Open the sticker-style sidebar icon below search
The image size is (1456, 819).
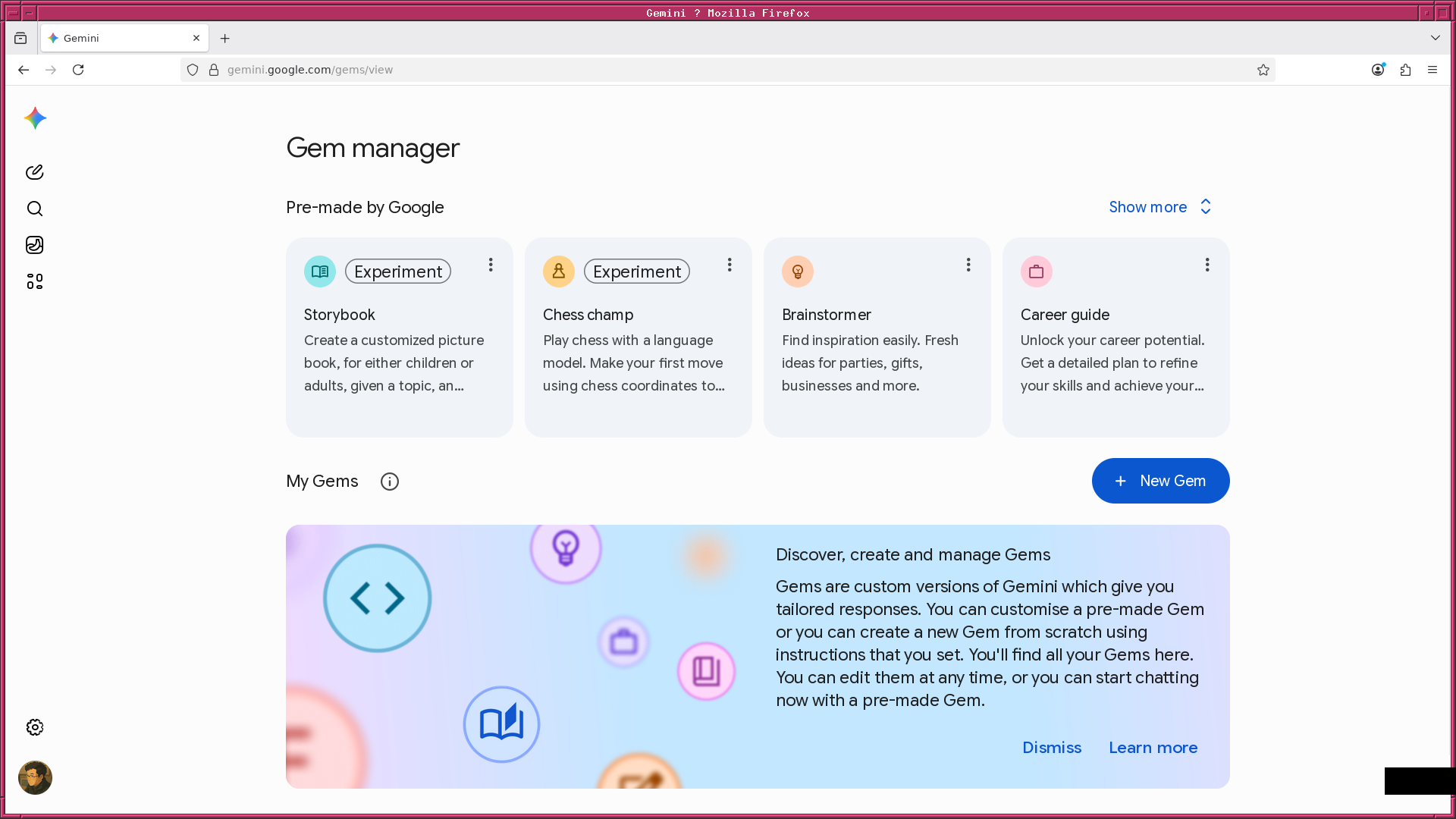pyautogui.click(x=35, y=245)
